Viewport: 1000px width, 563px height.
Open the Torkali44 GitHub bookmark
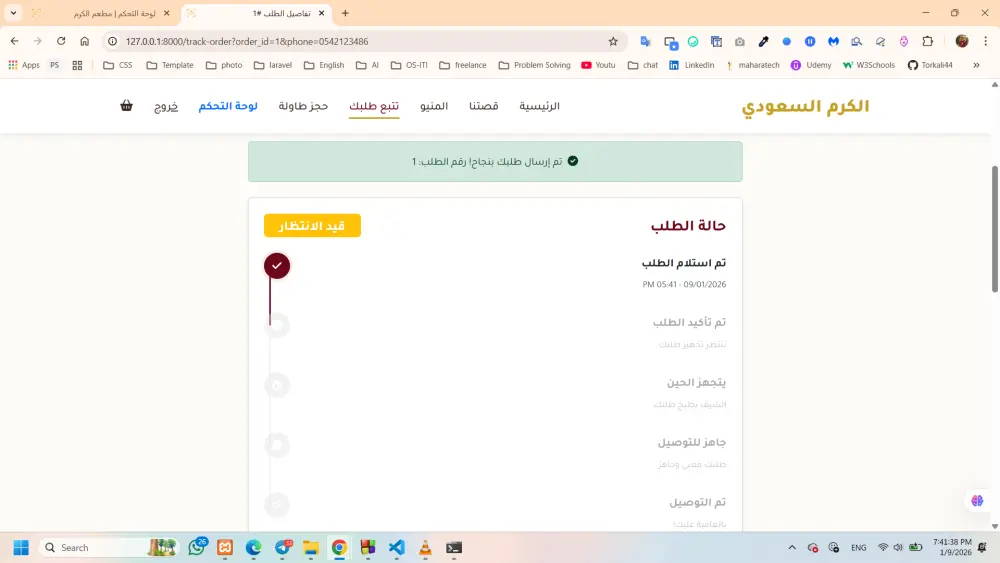pos(930,65)
